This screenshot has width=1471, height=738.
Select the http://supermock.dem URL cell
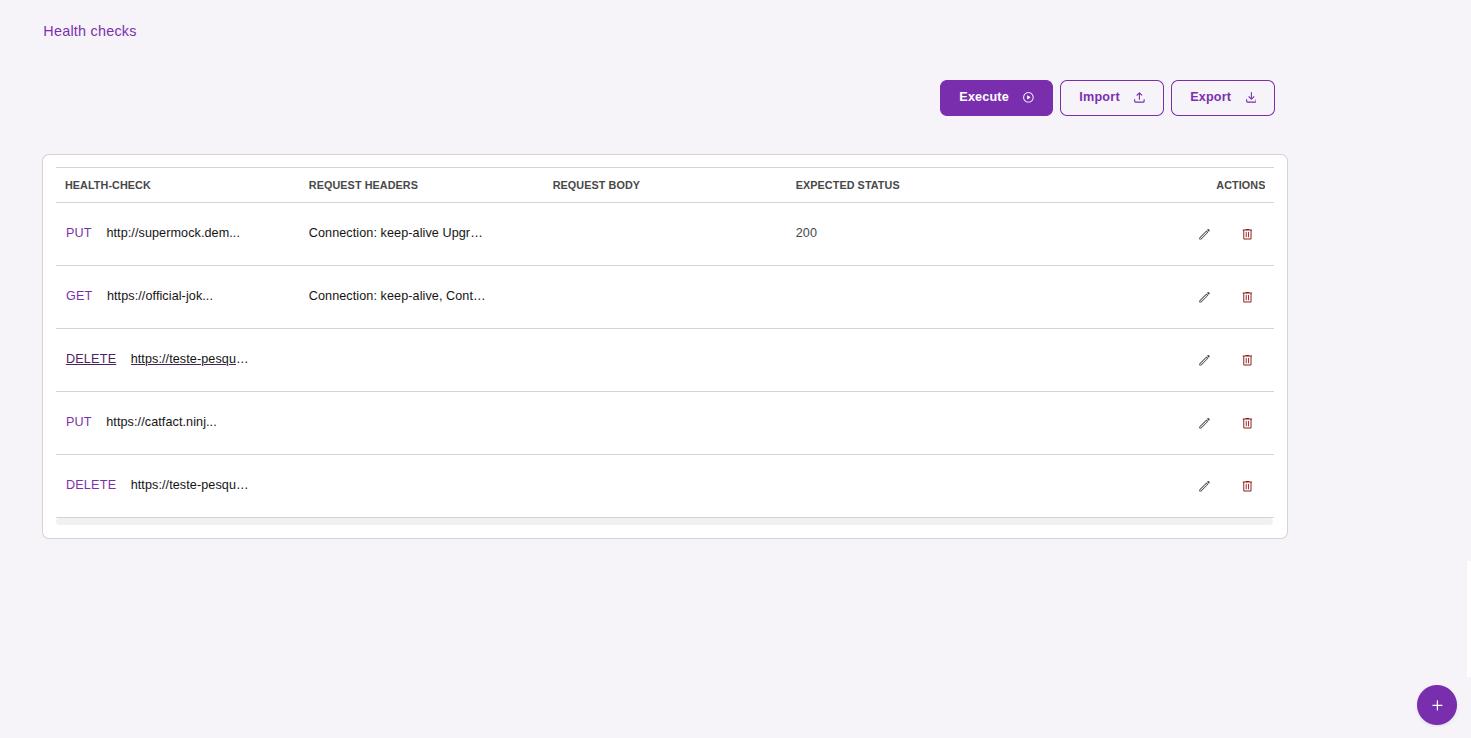click(173, 233)
